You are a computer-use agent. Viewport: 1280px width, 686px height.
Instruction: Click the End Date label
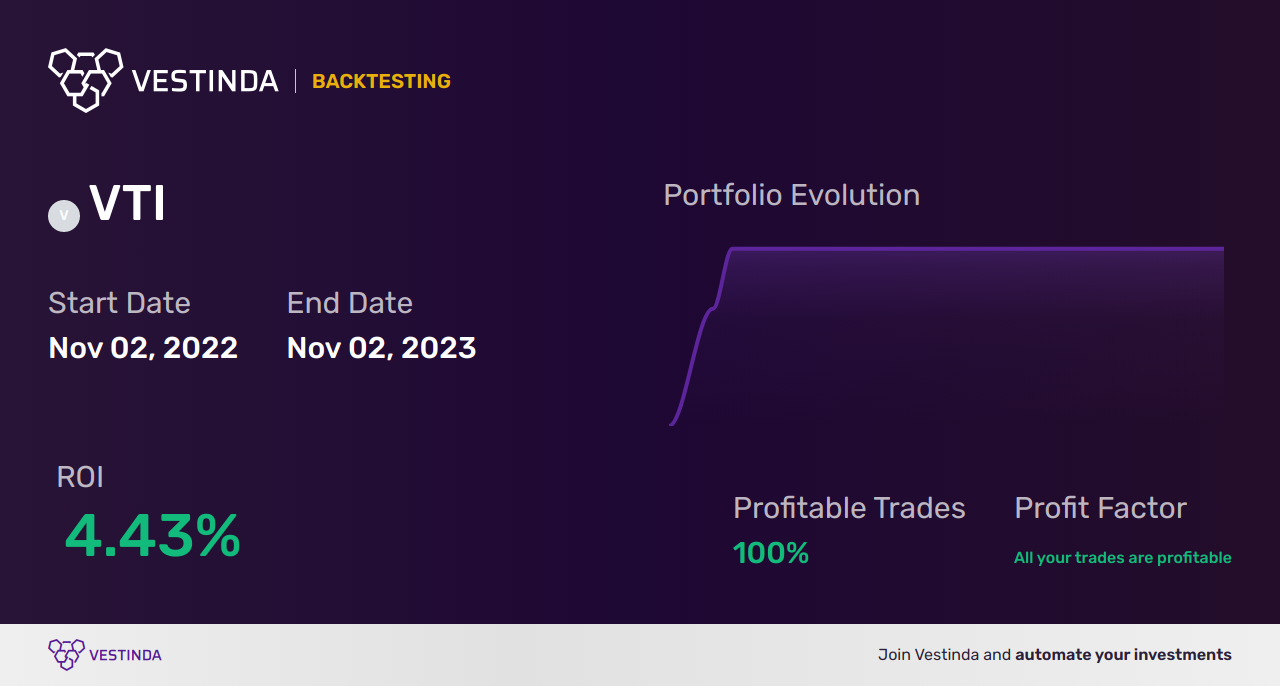[350, 303]
